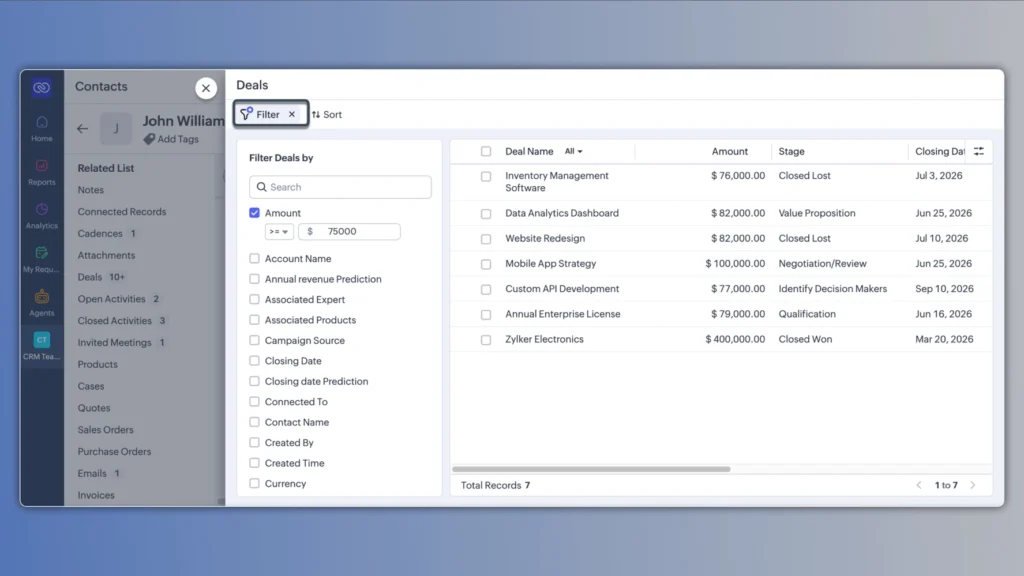
Task: Open the Website Redesign deal
Action: tap(545, 238)
